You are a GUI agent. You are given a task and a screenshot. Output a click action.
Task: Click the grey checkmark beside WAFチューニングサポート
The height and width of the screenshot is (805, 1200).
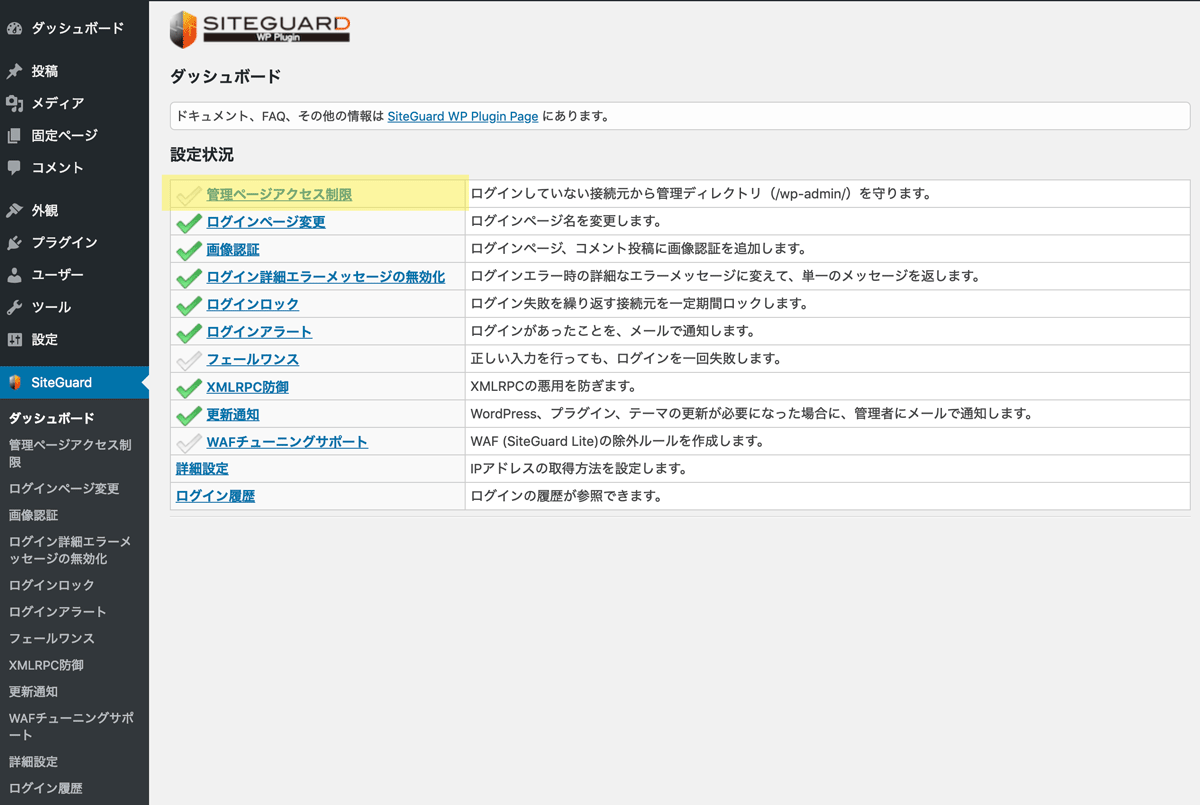(x=188, y=441)
